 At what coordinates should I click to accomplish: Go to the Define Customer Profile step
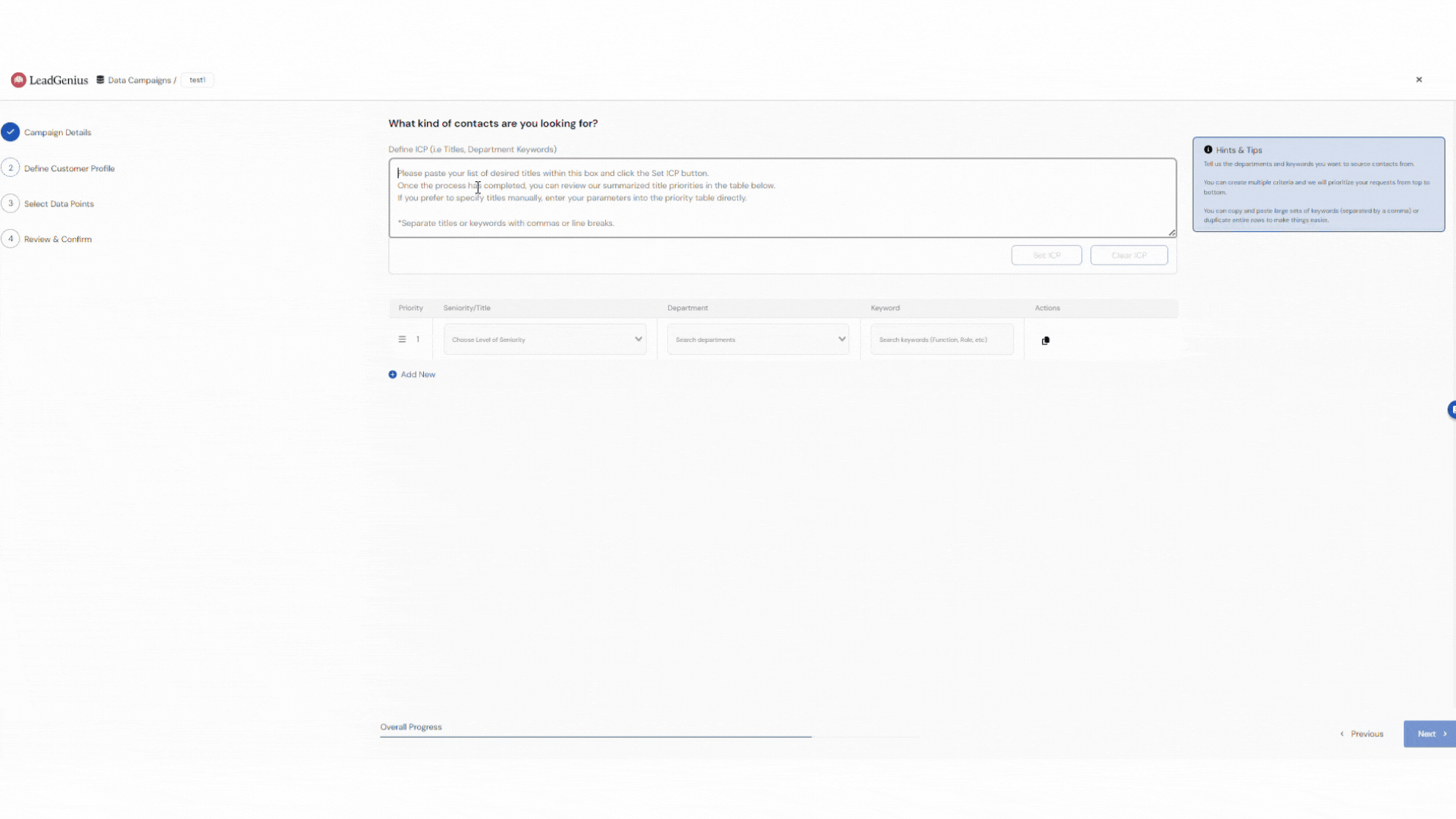(69, 168)
